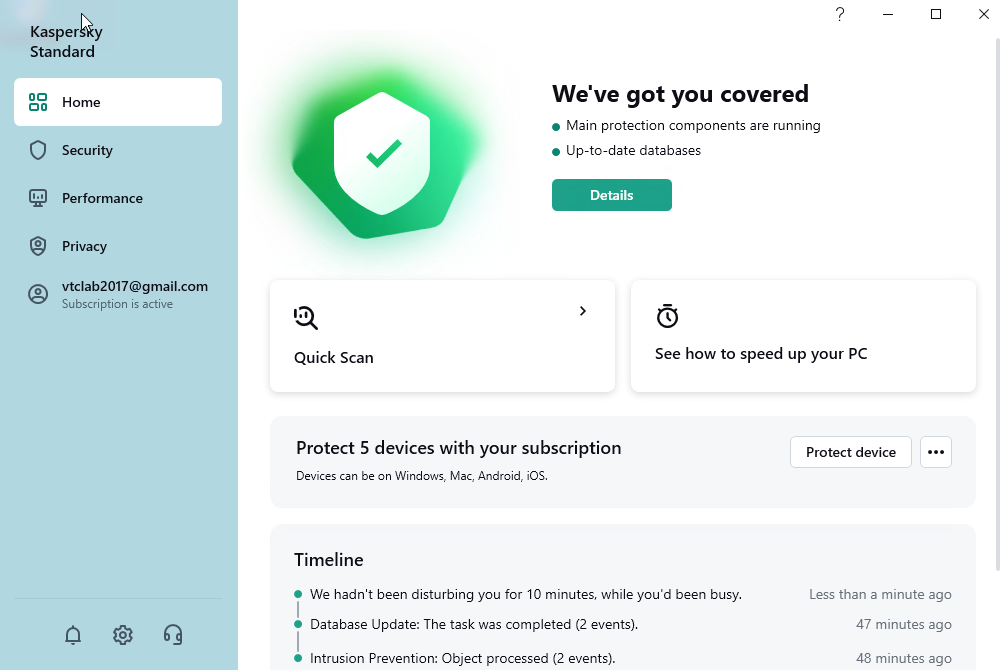1001x670 pixels.
Task: Click the stopwatch speed-up icon
Action: coord(667,316)
